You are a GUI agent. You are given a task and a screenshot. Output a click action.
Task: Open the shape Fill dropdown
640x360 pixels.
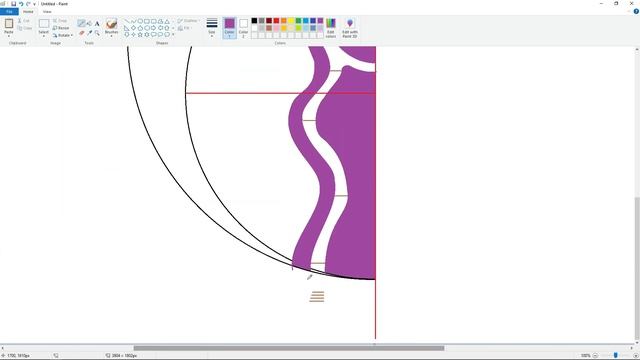coord(184,28)
